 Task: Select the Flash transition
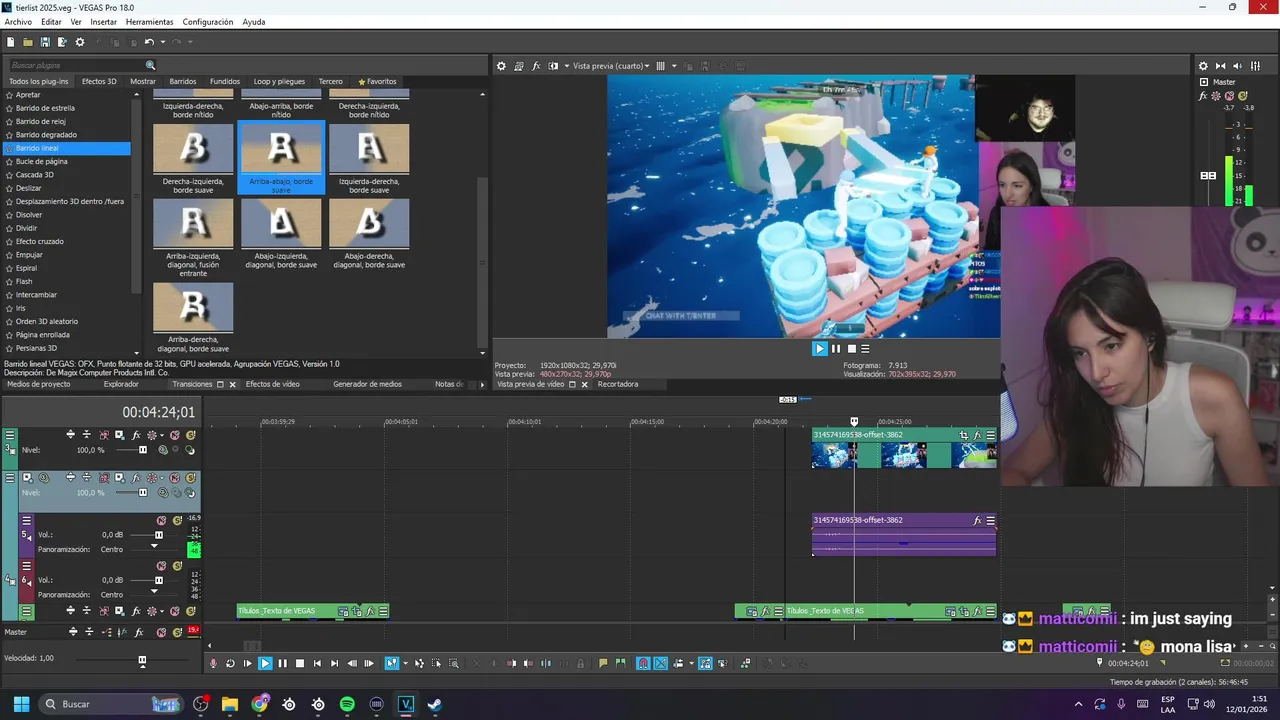click(x=24, y=281)
